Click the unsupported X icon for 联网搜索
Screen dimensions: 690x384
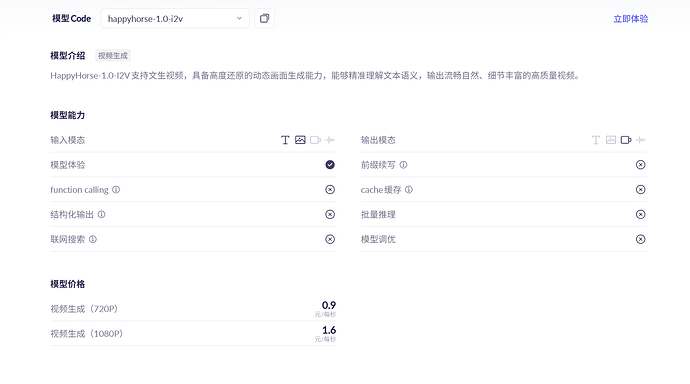tap(330, 239)
